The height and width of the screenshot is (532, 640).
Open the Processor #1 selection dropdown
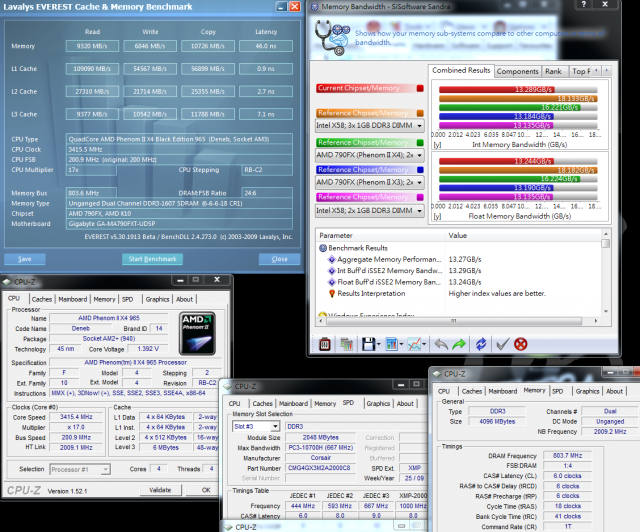coord(106,469)
